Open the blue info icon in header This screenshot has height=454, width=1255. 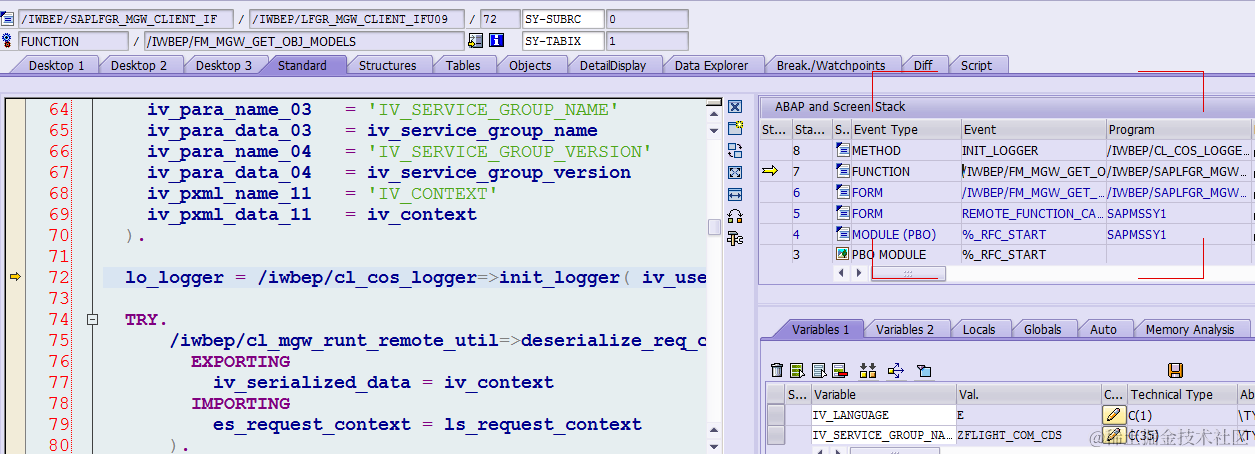pos(496,41)
